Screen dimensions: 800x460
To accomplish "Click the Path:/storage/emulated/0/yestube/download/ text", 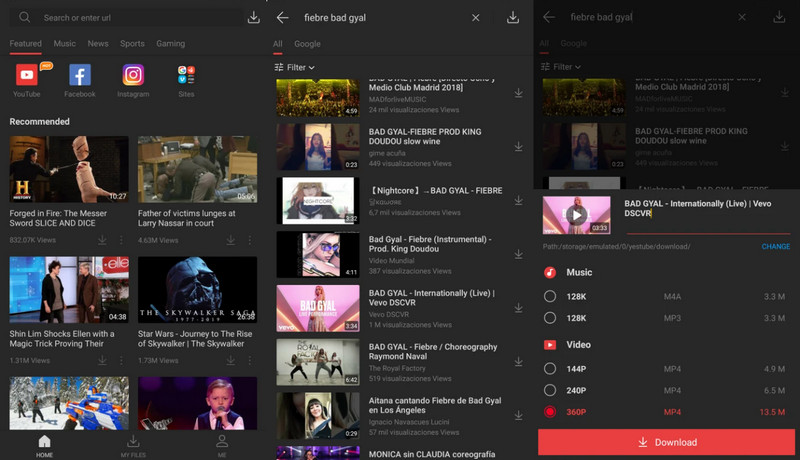I will (x=616, y=246).
